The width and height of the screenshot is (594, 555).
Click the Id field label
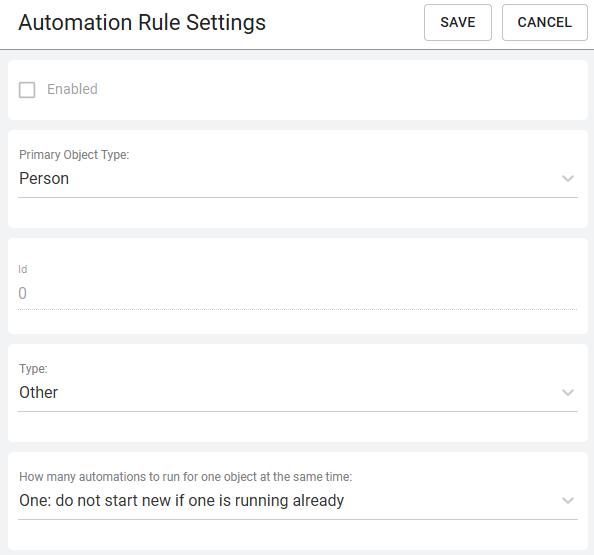(x=23, y=269)
